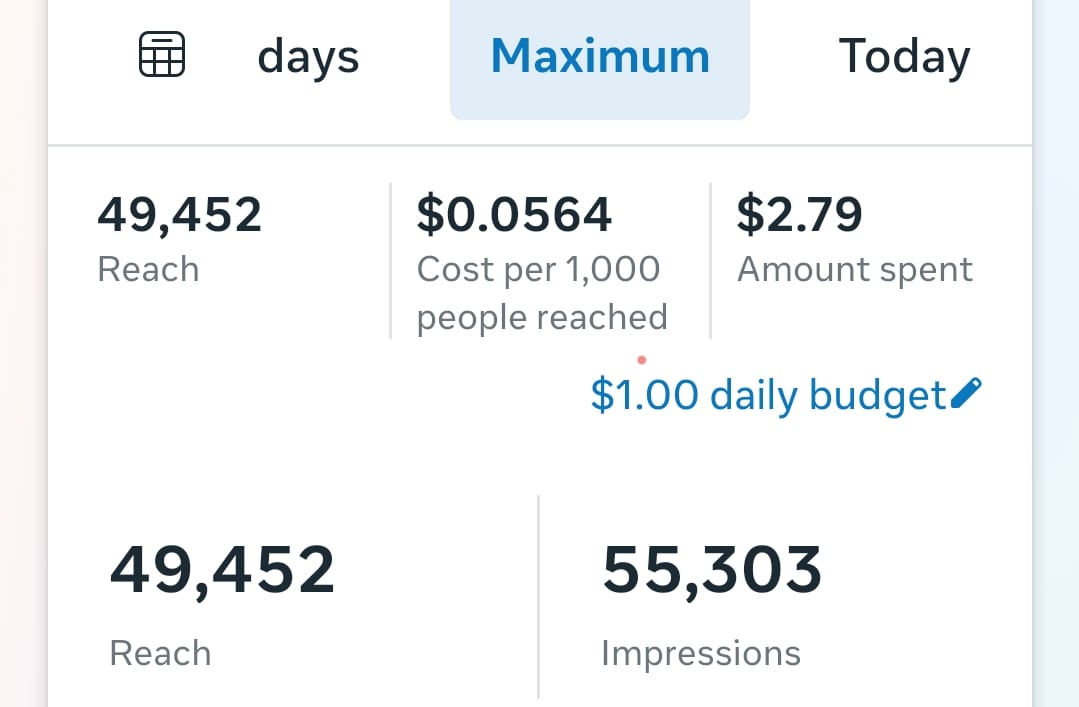The width and height of the screenshot is (1079, 707).
Task: Select the 55,303 impressions number
Action: click(712, 570)
